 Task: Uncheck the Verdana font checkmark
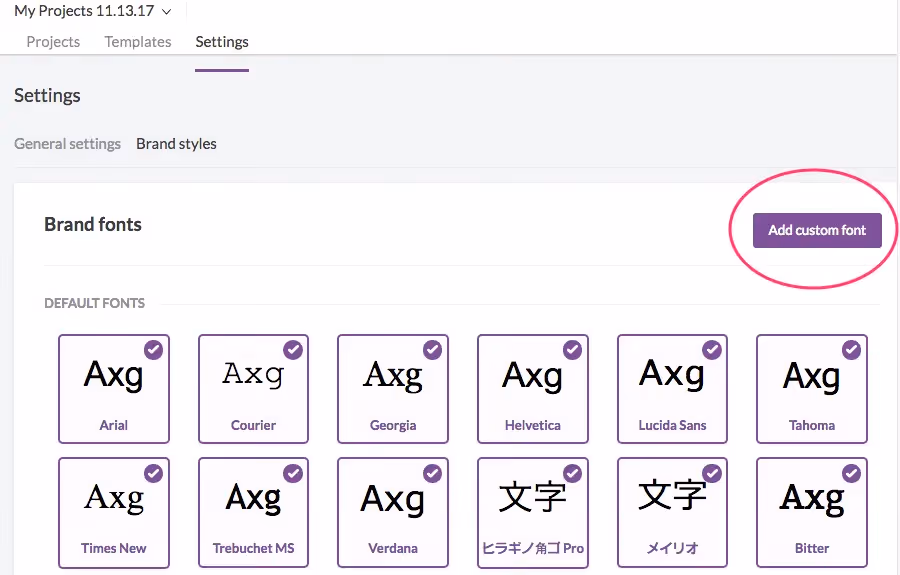click(x=432, y=473)
